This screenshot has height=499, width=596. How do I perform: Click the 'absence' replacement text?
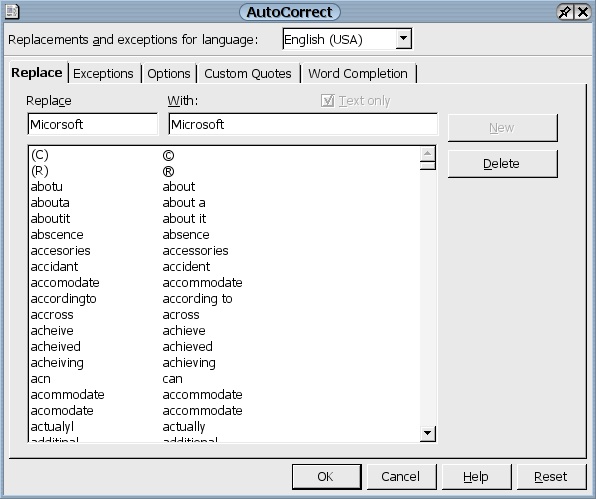pos(186,234)
